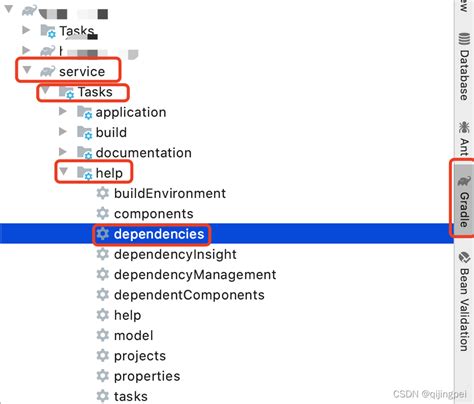Collapse the service project node
474x404 pixels.
click(x=27, y=70)
